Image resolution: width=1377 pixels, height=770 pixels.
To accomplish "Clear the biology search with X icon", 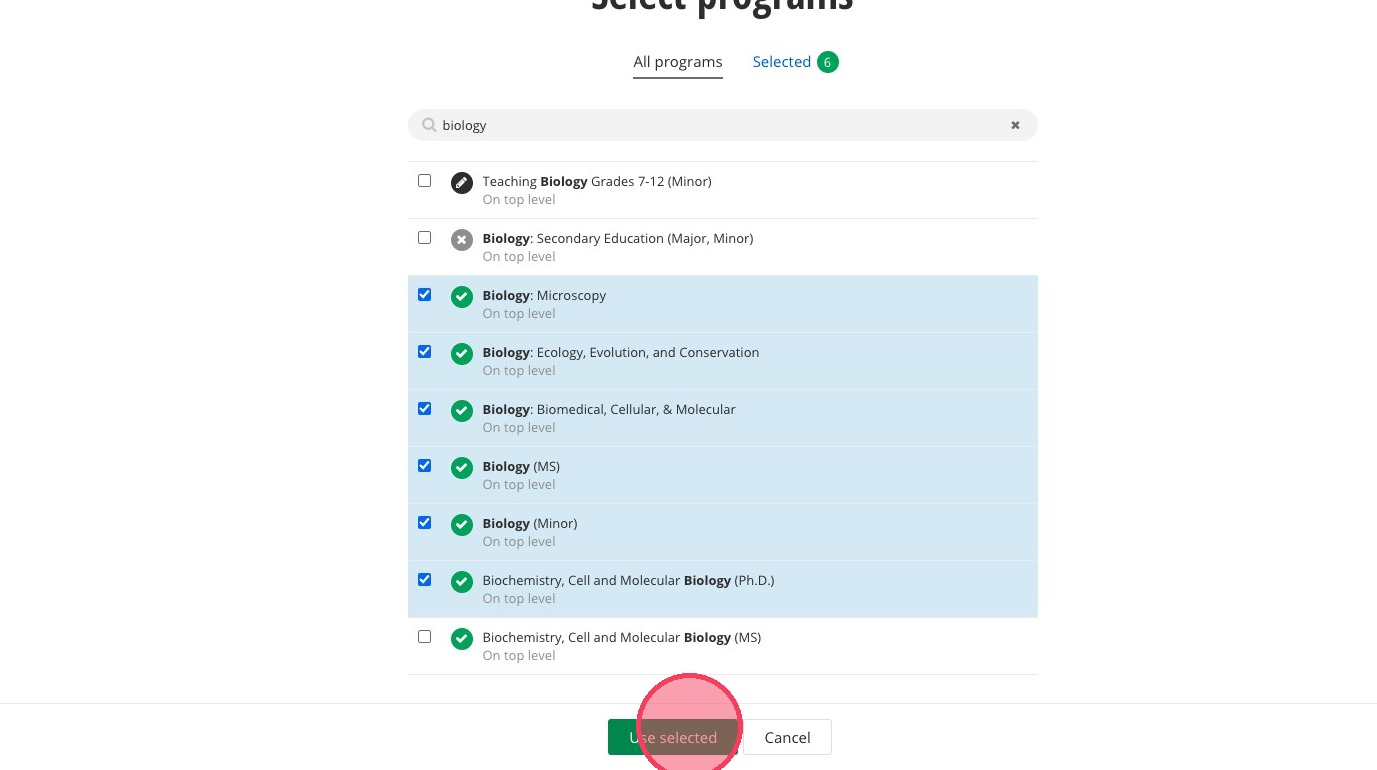I will pyautogui.click(x=1015, y=125).
